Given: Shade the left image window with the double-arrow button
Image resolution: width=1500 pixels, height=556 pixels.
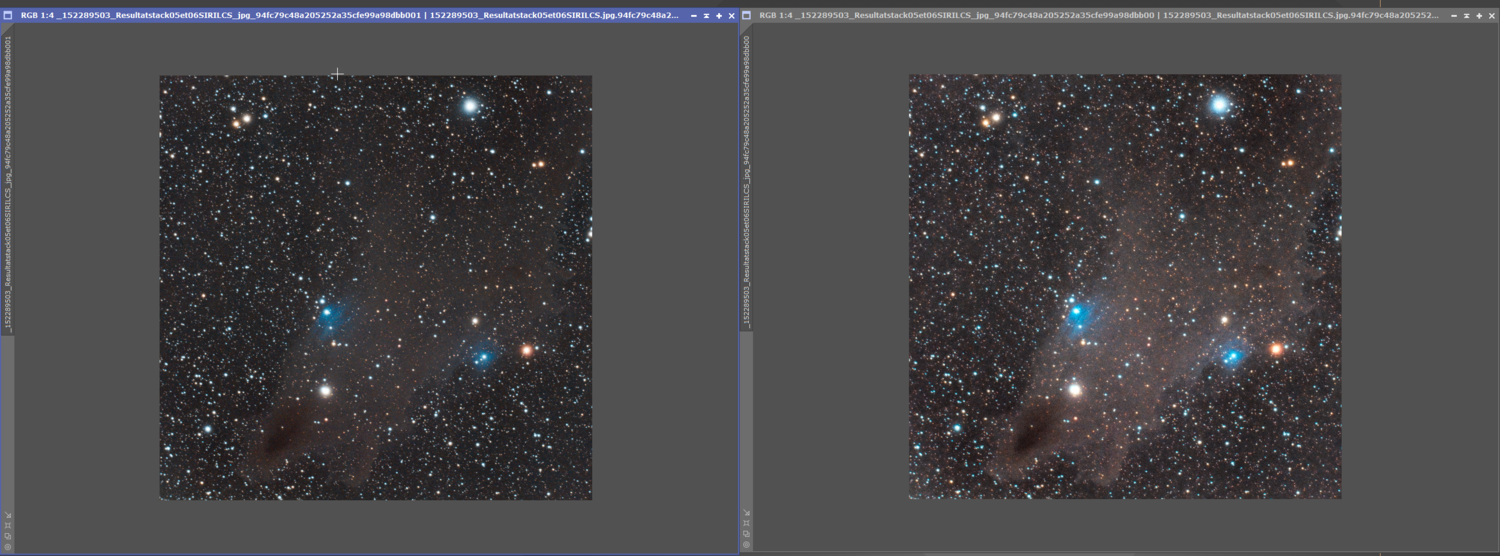Looking at the screenshot, I should click(x=706, y=16).
